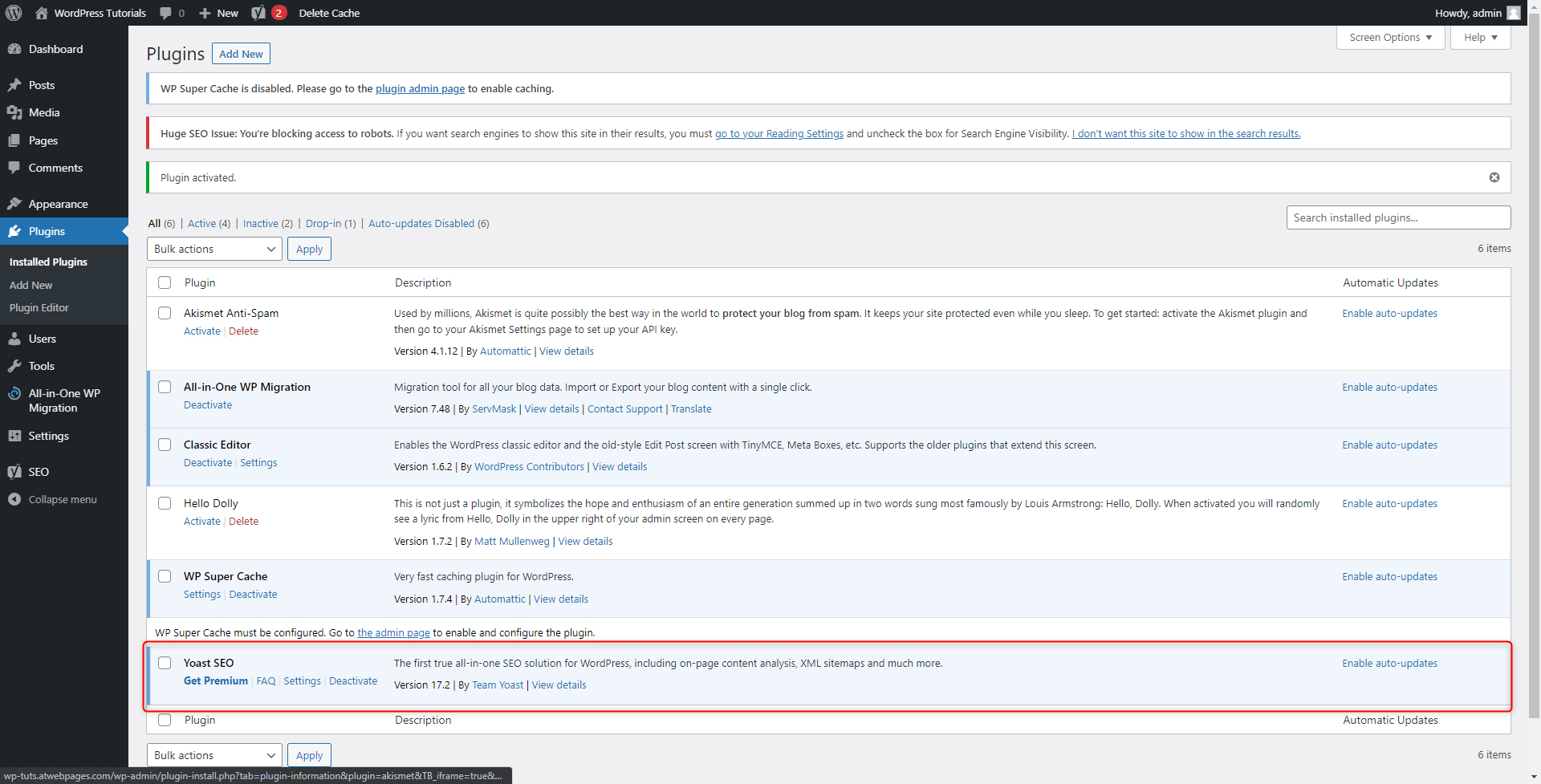Image resolution: width=1541 pixels, height=784 pixels.
Task: Delete the Hello Dolly plugin
Action: coord(243,521)
